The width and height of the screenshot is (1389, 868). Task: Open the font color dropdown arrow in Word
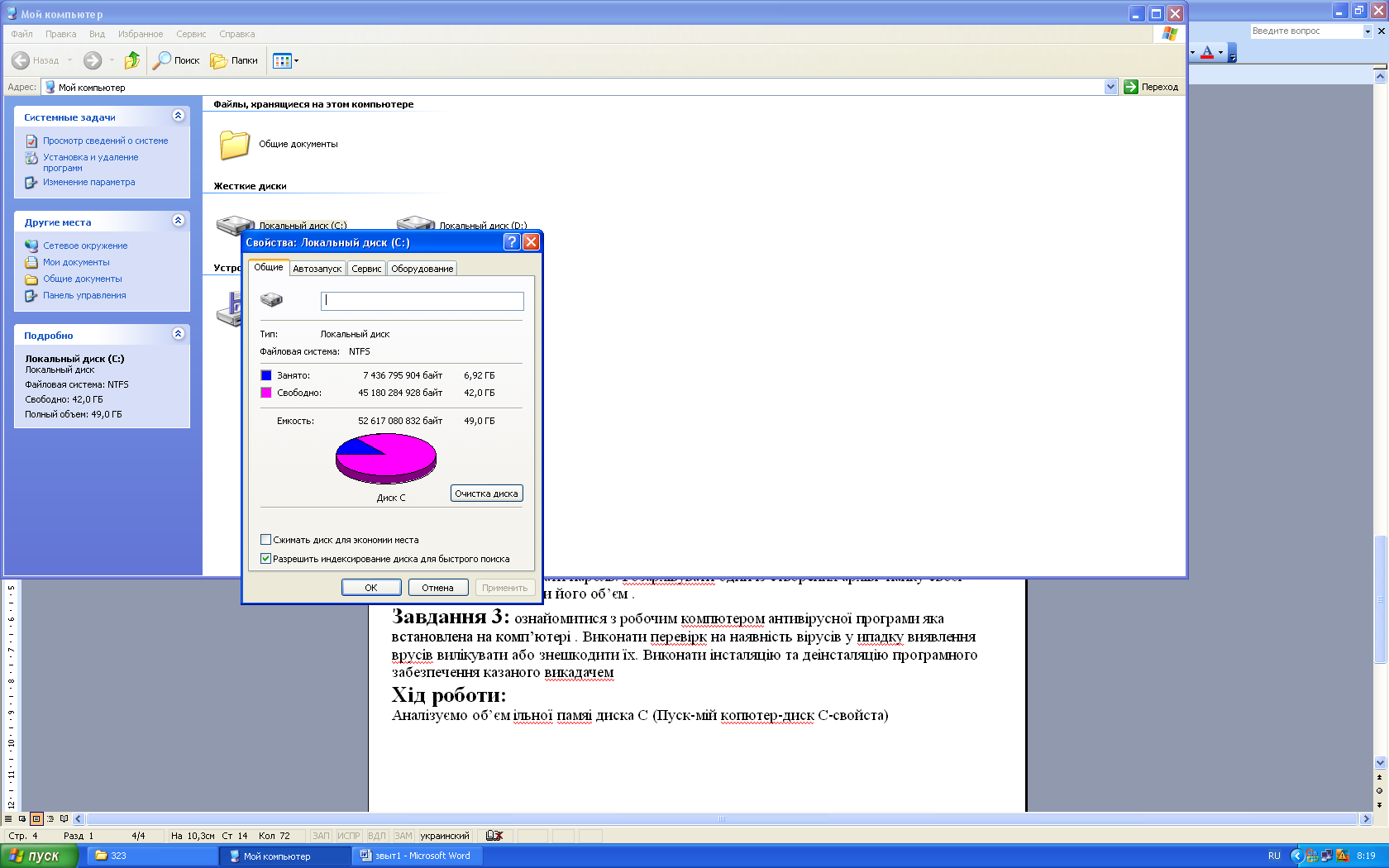coord(1220,52)
